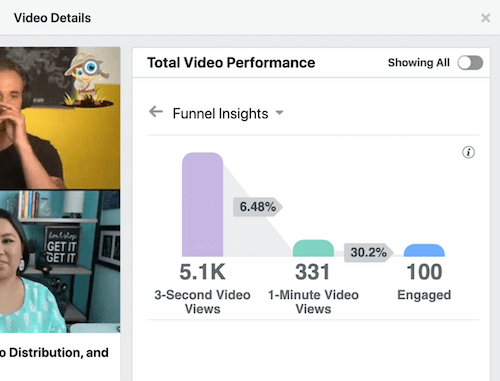Click the 30.2% conversion label

pos(368,252)
